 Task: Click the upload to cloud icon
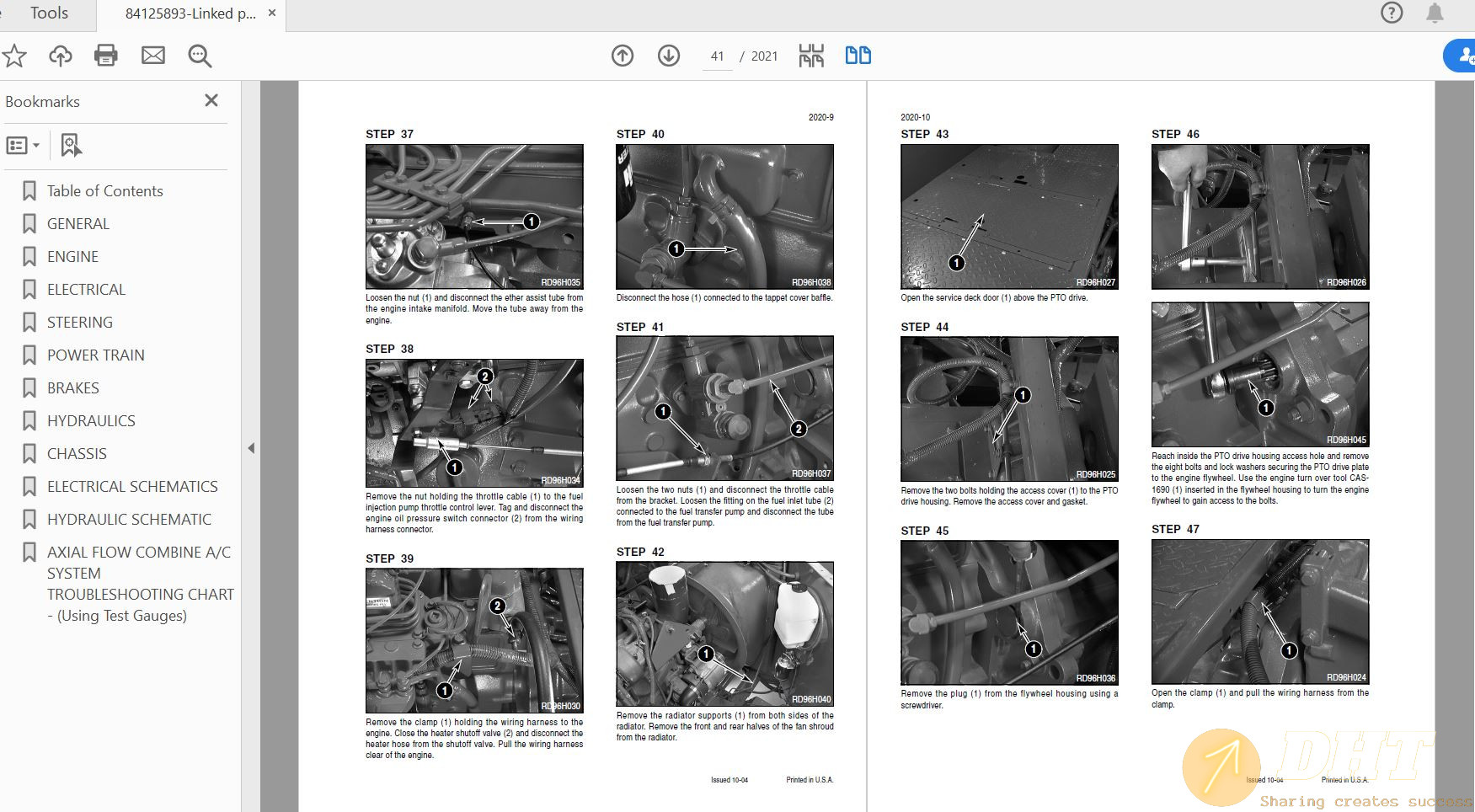point(60,56)
